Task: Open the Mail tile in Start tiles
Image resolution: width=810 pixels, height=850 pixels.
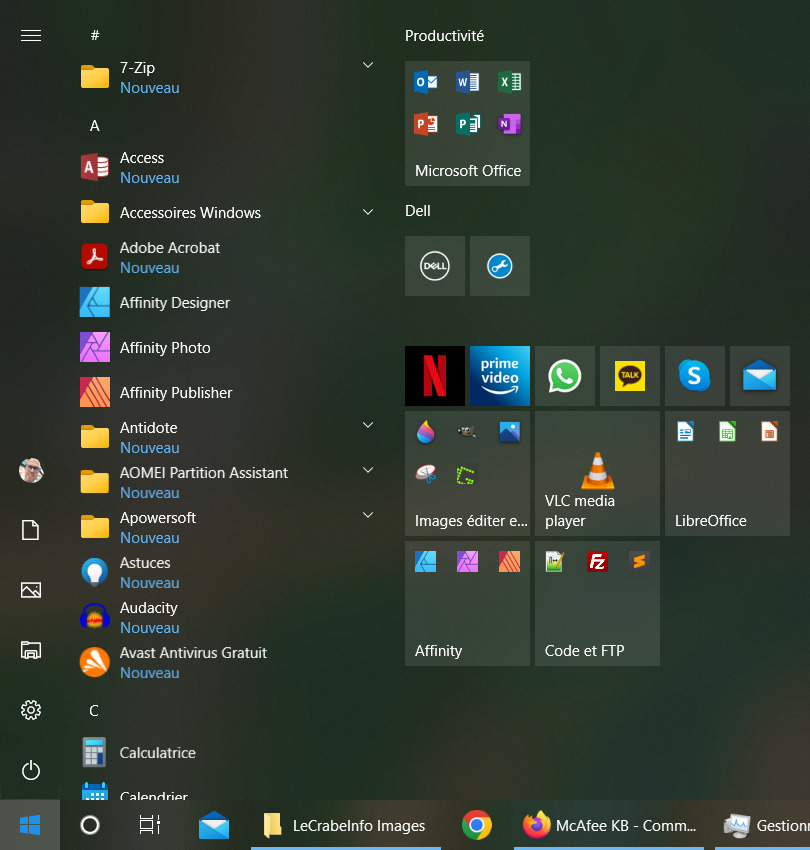Action: coord(760,376)
